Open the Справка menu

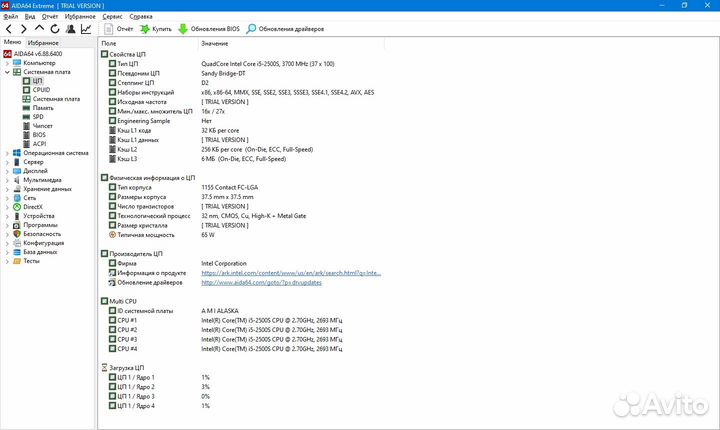[141, 17]
